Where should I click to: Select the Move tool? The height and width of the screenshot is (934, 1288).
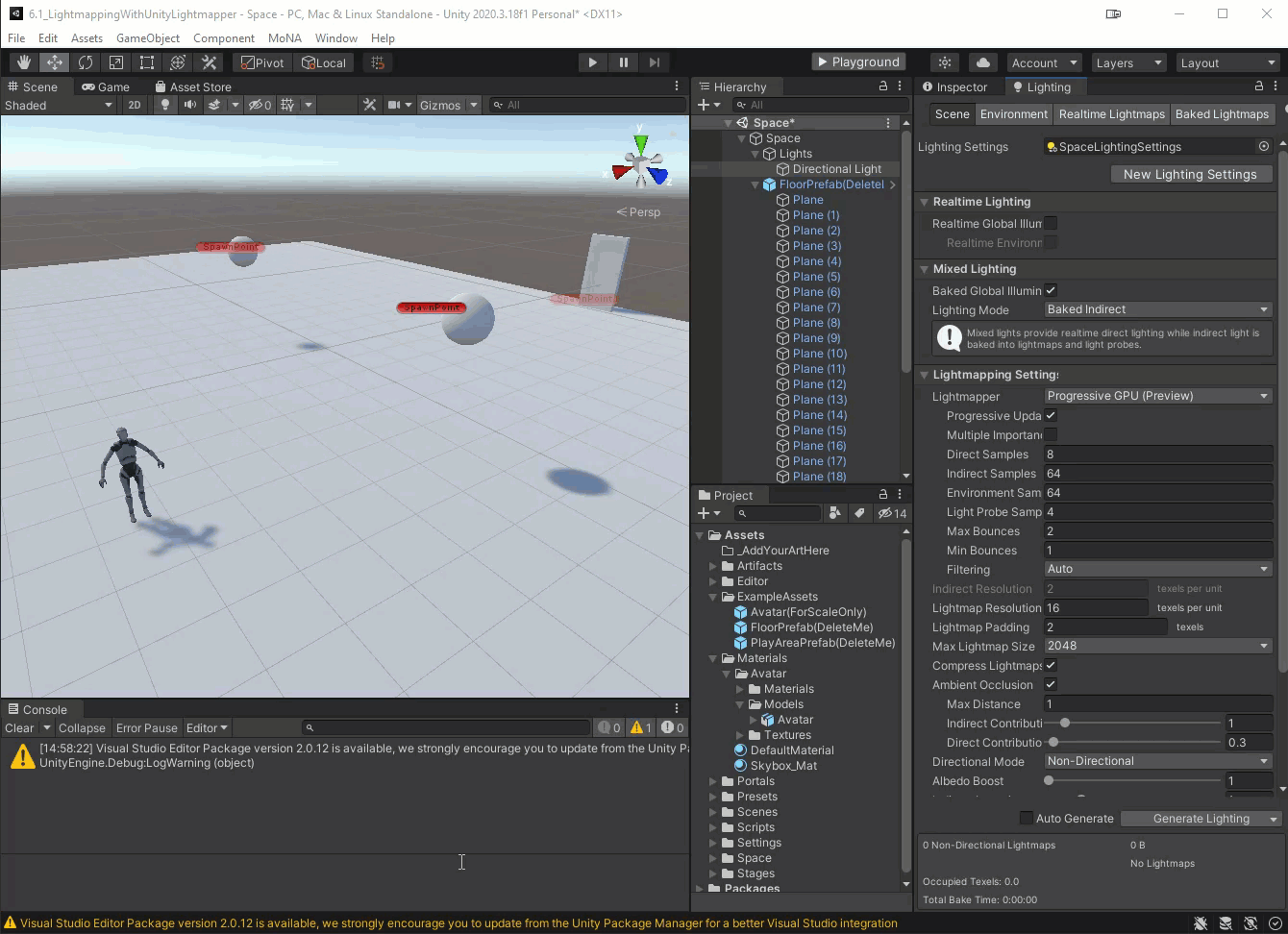55,62
